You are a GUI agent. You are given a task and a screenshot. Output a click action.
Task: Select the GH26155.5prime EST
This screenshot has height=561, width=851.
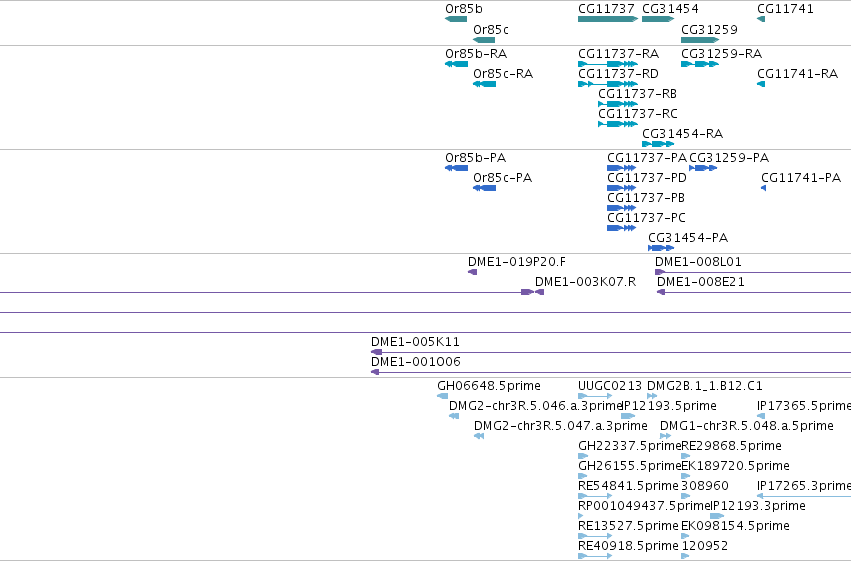coord(582,476)
